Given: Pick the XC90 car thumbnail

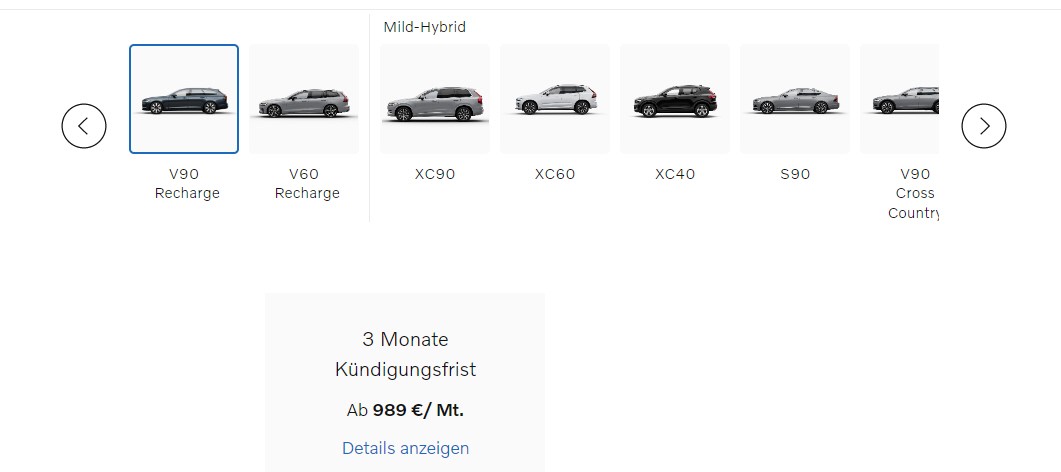Looking at the screenshot, I should (x=435, y=99).
